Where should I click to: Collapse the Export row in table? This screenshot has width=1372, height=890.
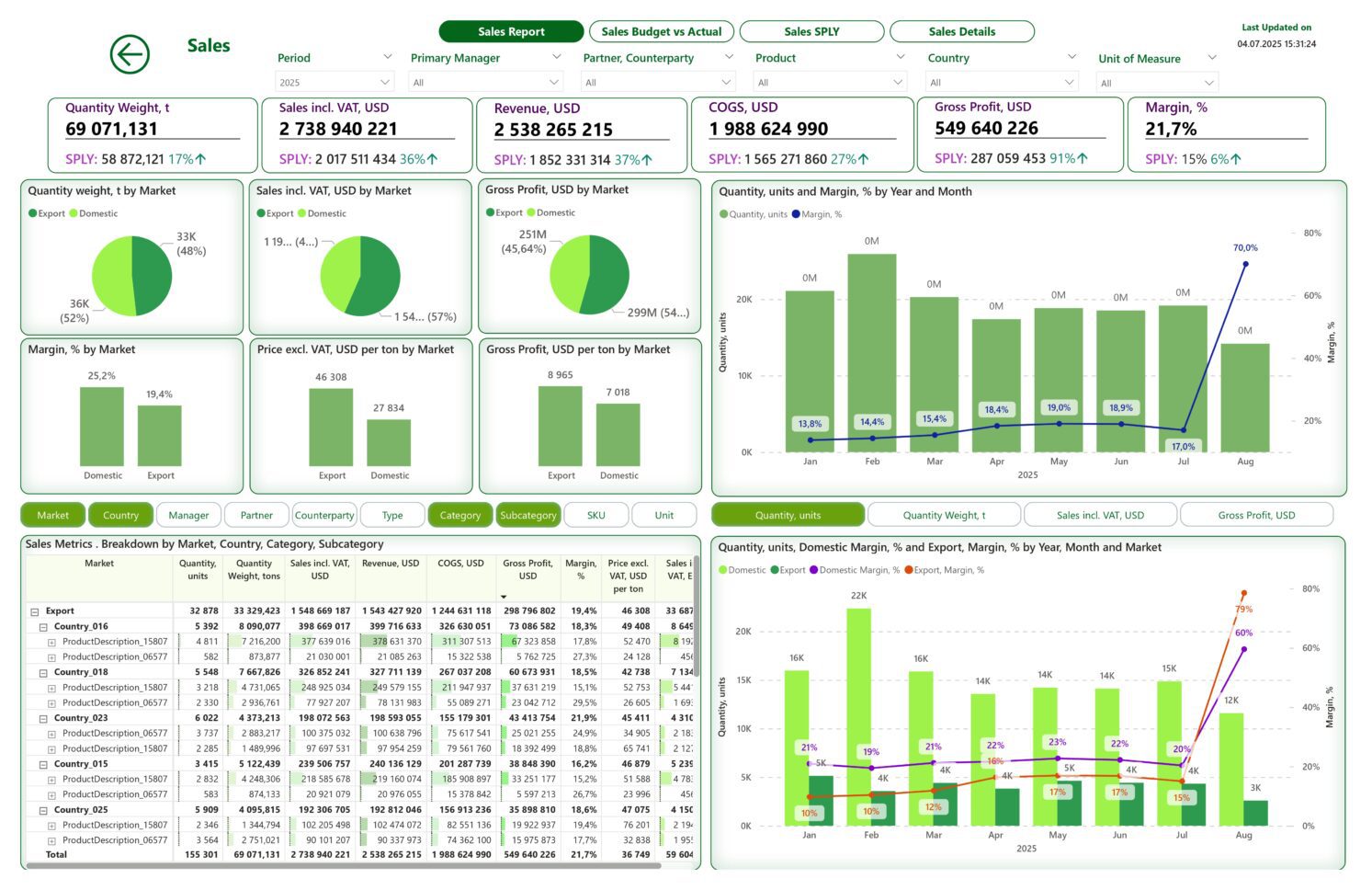click(x=35, y=611)
